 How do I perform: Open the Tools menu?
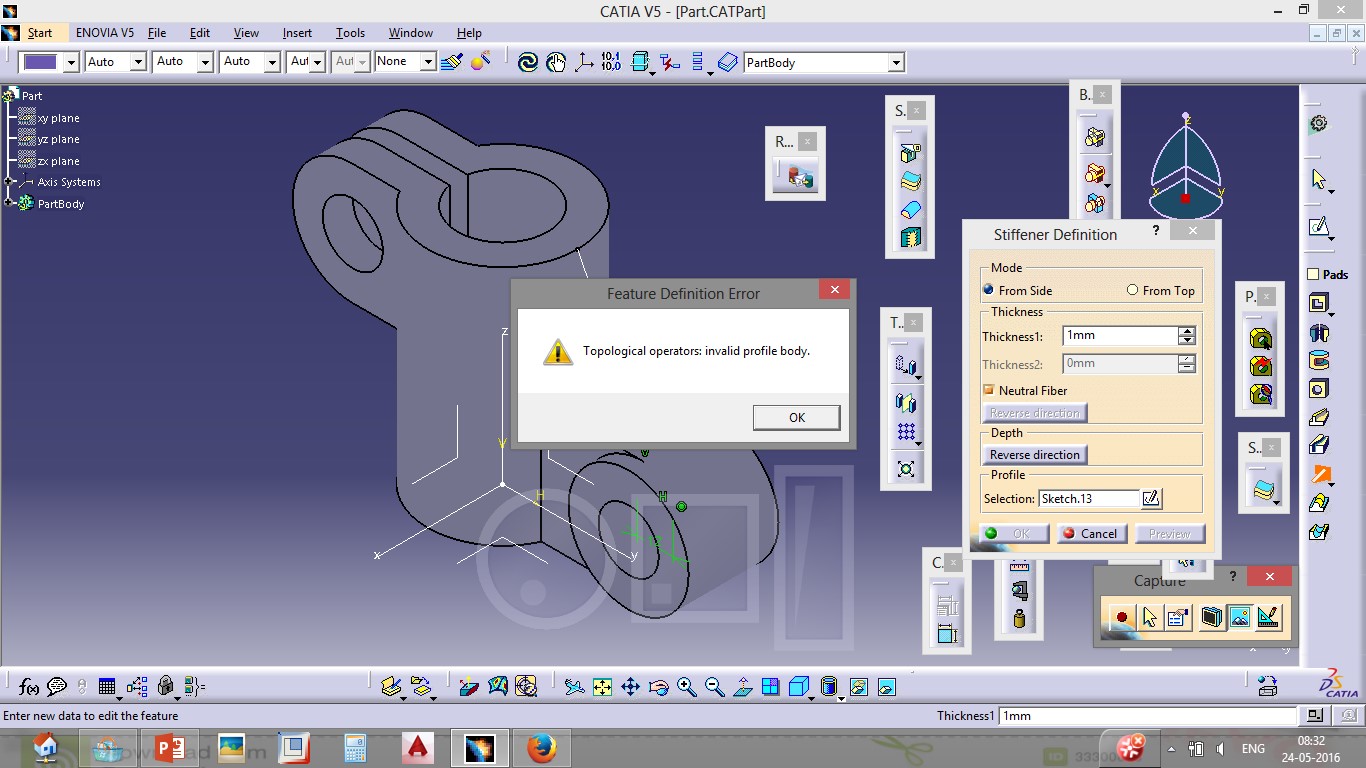350,33
